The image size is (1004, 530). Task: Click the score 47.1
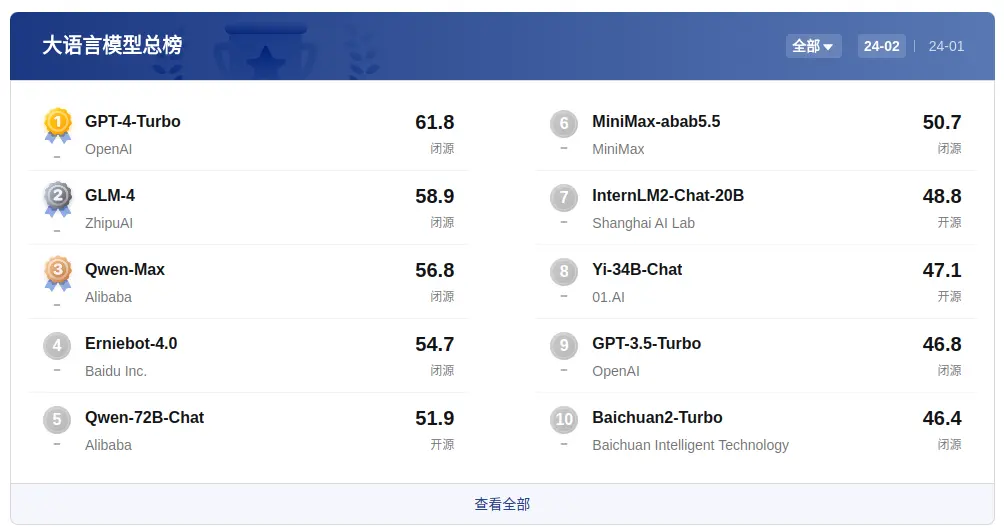pyautogui.click(x=942, y=270)
